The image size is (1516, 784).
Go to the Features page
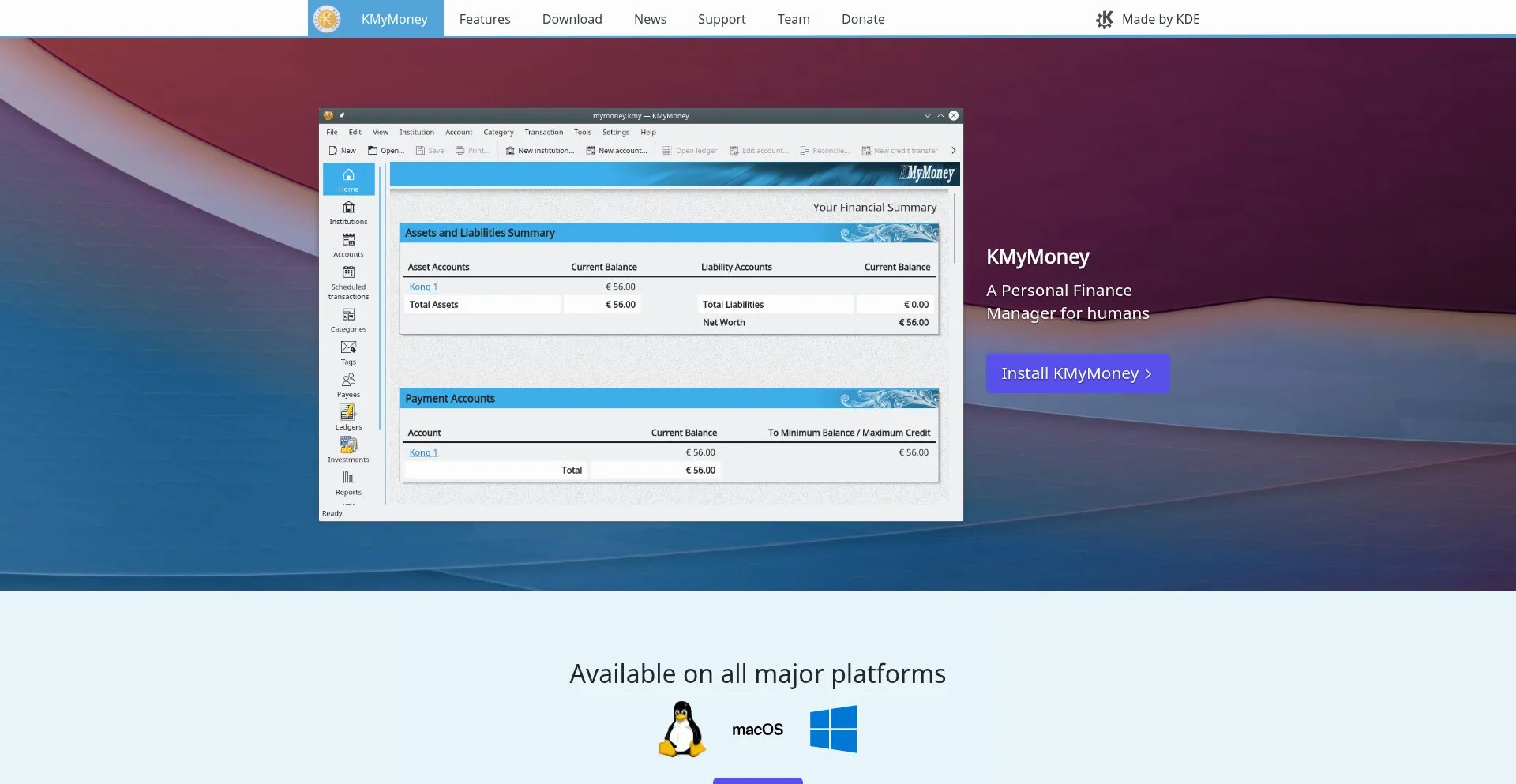tap(485, 19)
